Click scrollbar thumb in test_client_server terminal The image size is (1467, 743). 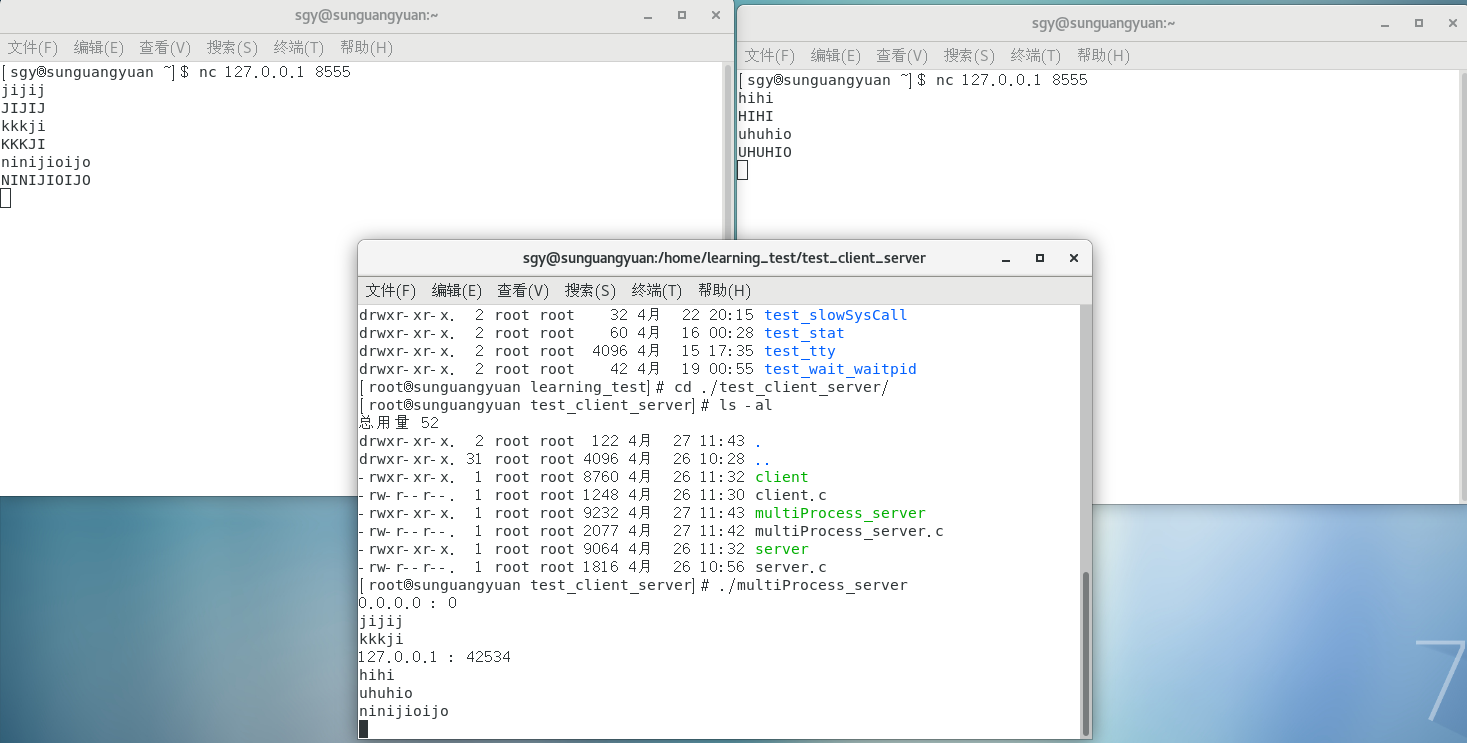click(x=1086, y=653)
